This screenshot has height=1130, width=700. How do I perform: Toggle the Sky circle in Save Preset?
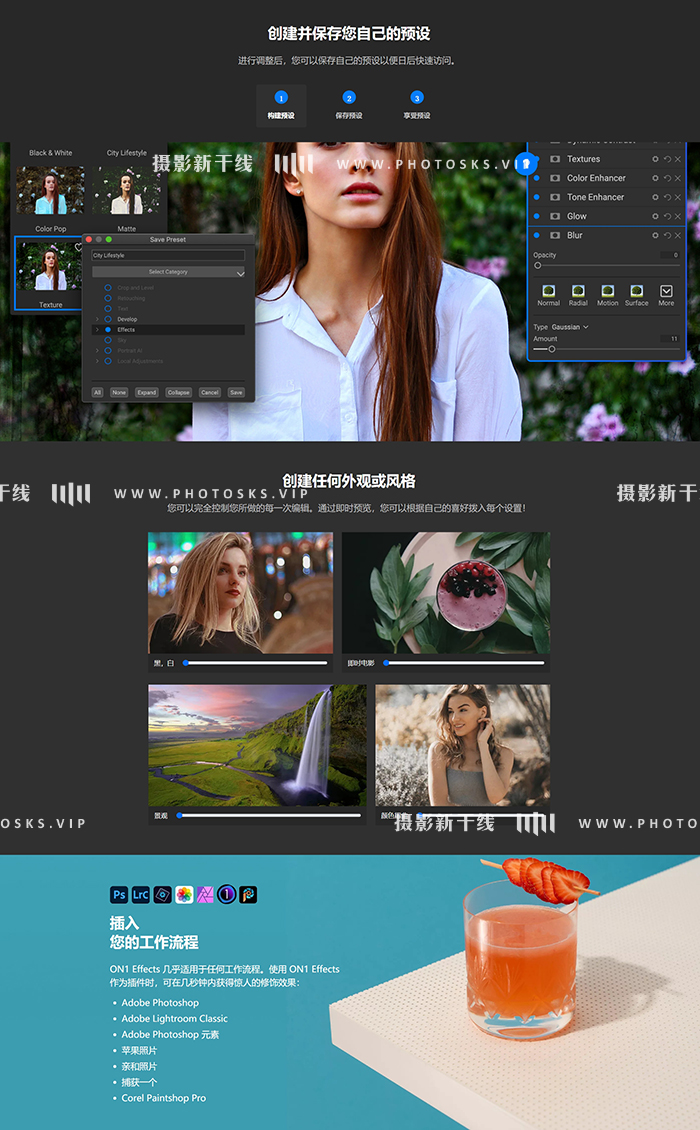tap(108, 340)
